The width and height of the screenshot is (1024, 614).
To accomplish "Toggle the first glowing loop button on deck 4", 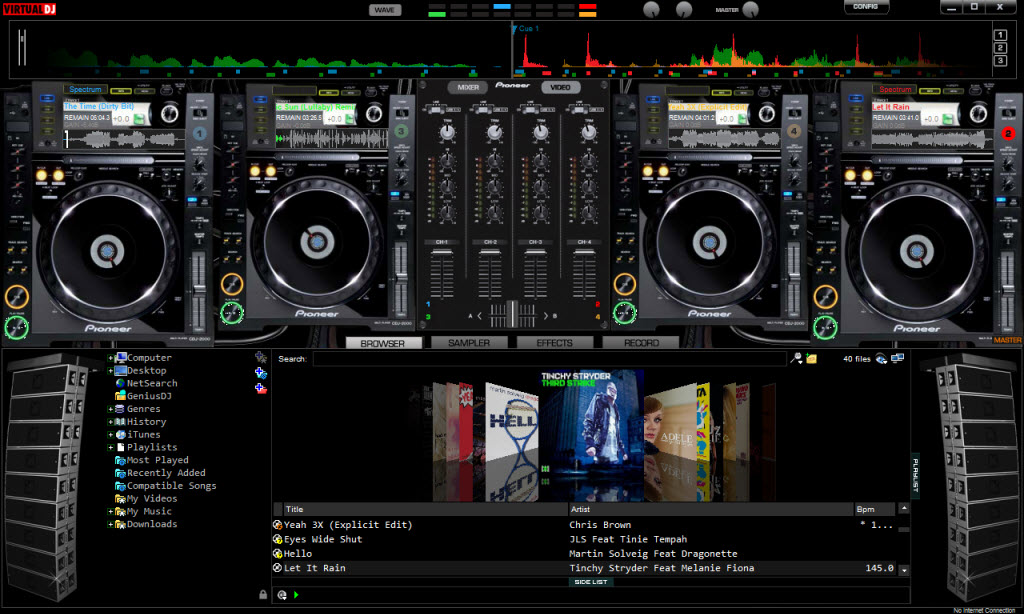I will click(647, 172).
